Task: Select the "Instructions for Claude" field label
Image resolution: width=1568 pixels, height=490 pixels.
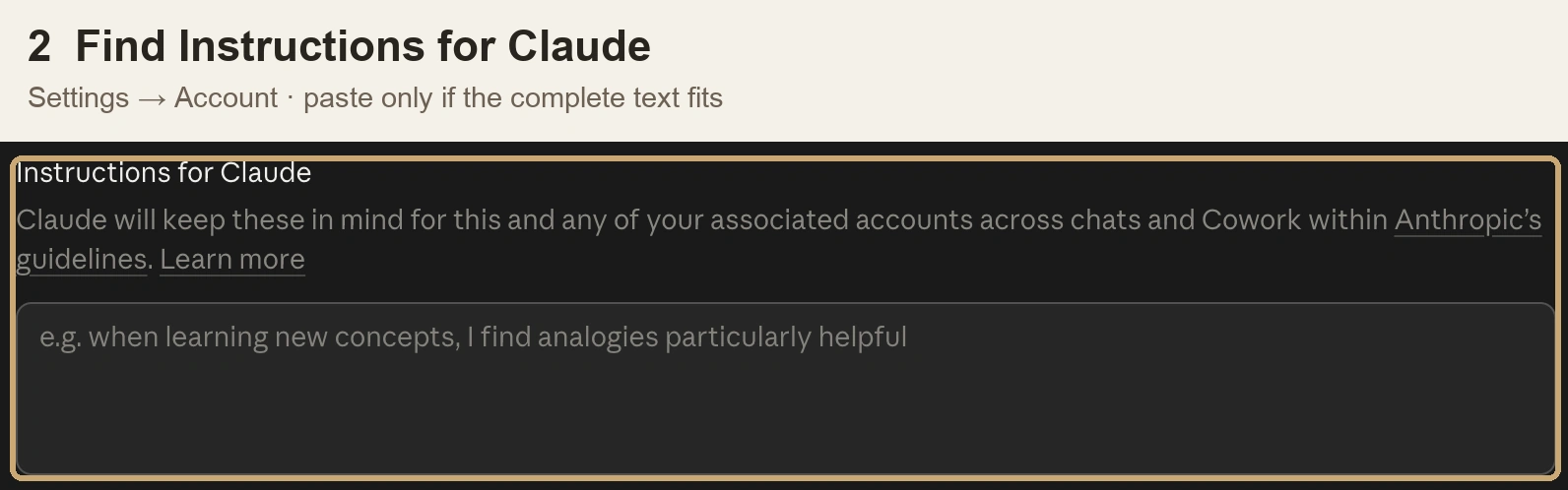Action: point(163,172)
